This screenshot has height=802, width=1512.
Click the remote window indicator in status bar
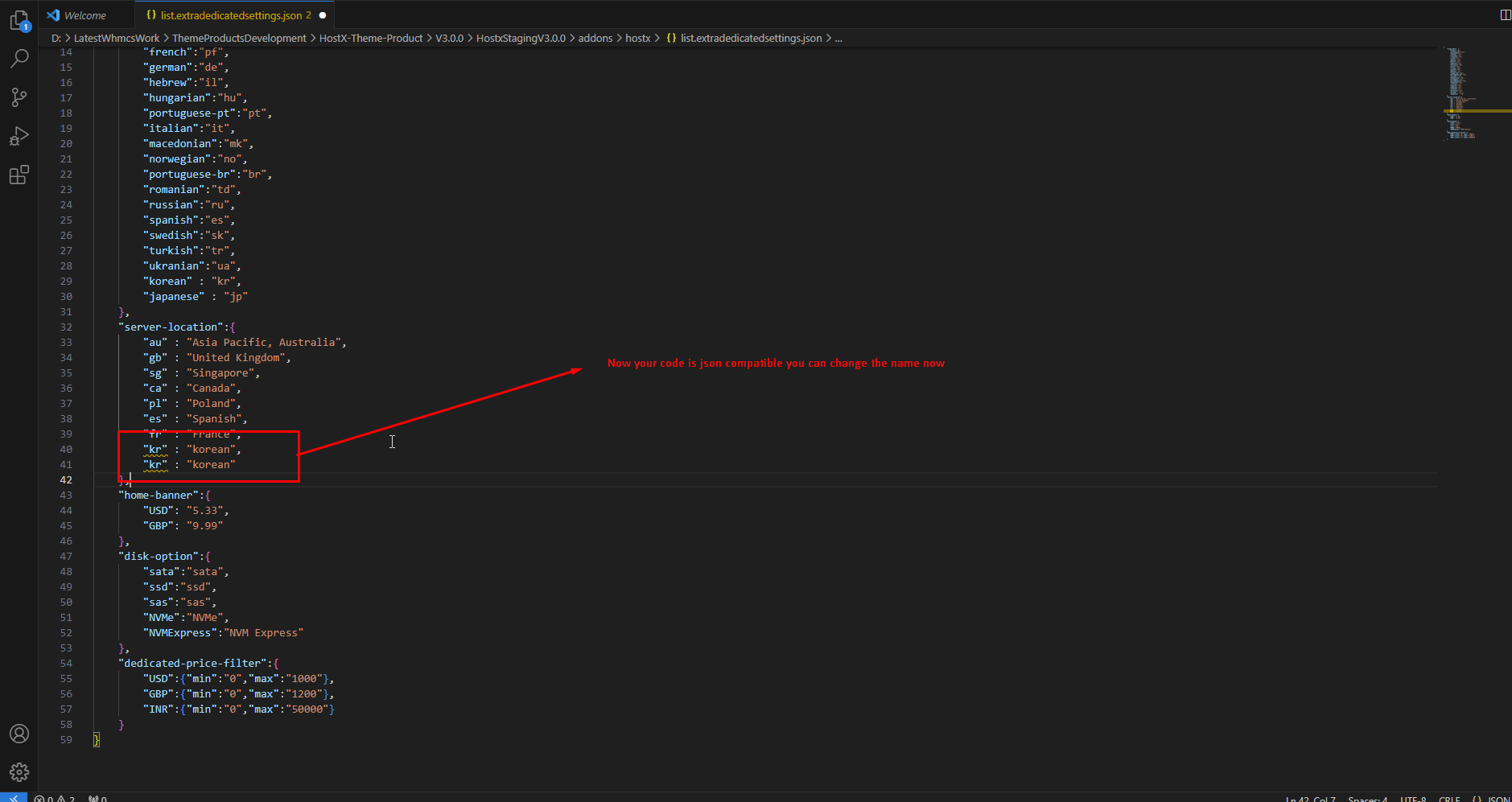click(14, 798)
